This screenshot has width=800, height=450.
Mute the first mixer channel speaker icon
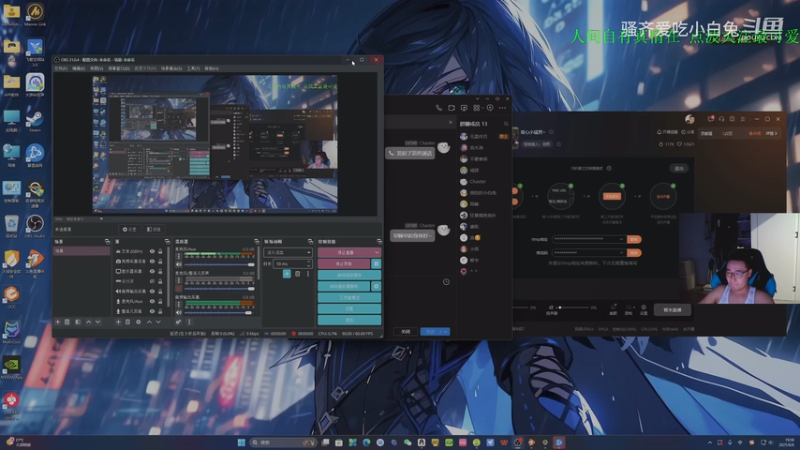pyautogui.click(x=179, y=264)
